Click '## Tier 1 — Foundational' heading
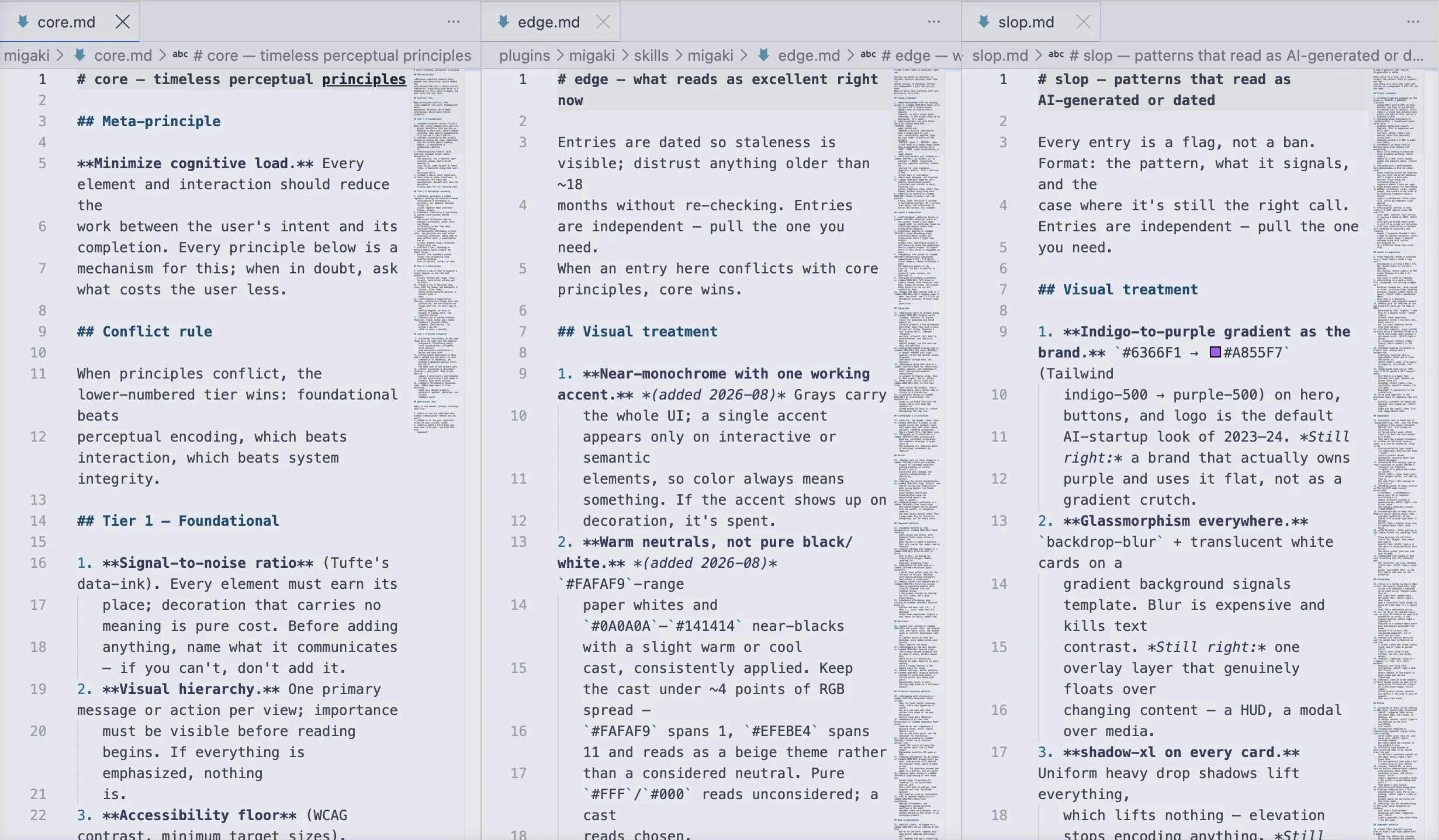 (x=178, y=520)
